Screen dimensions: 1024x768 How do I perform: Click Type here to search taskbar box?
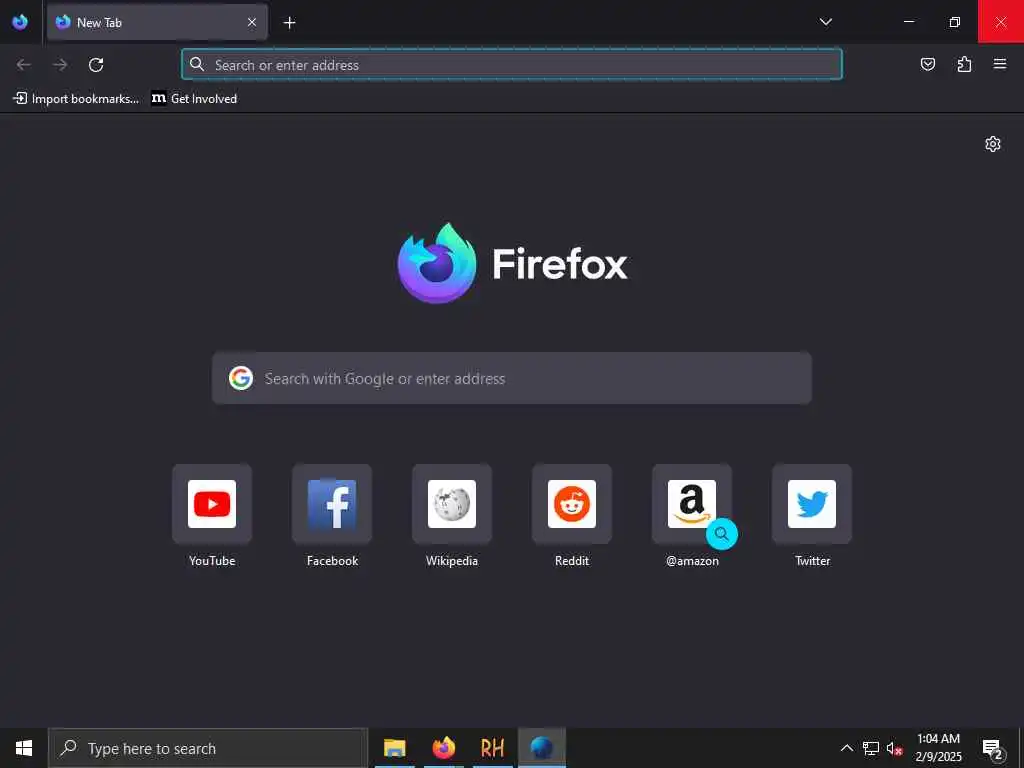[x=208, y=748]
